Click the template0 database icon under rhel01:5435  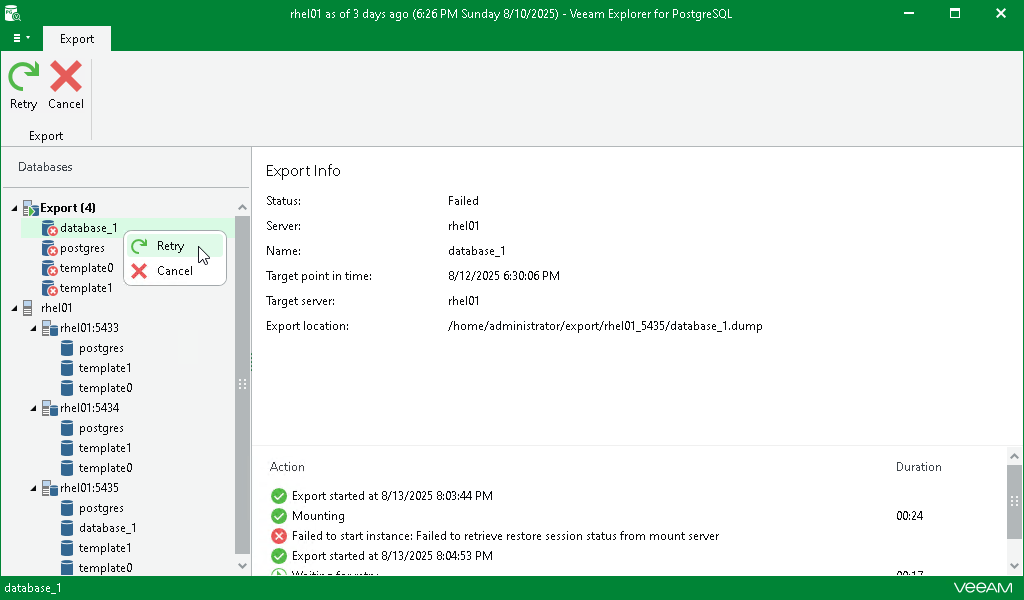[67, 568]
